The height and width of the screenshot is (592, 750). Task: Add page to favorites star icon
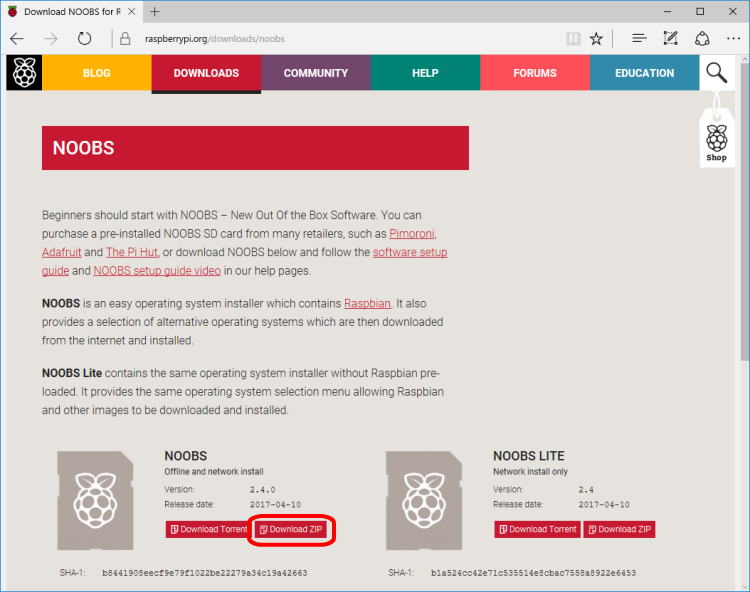coord(596,39)
